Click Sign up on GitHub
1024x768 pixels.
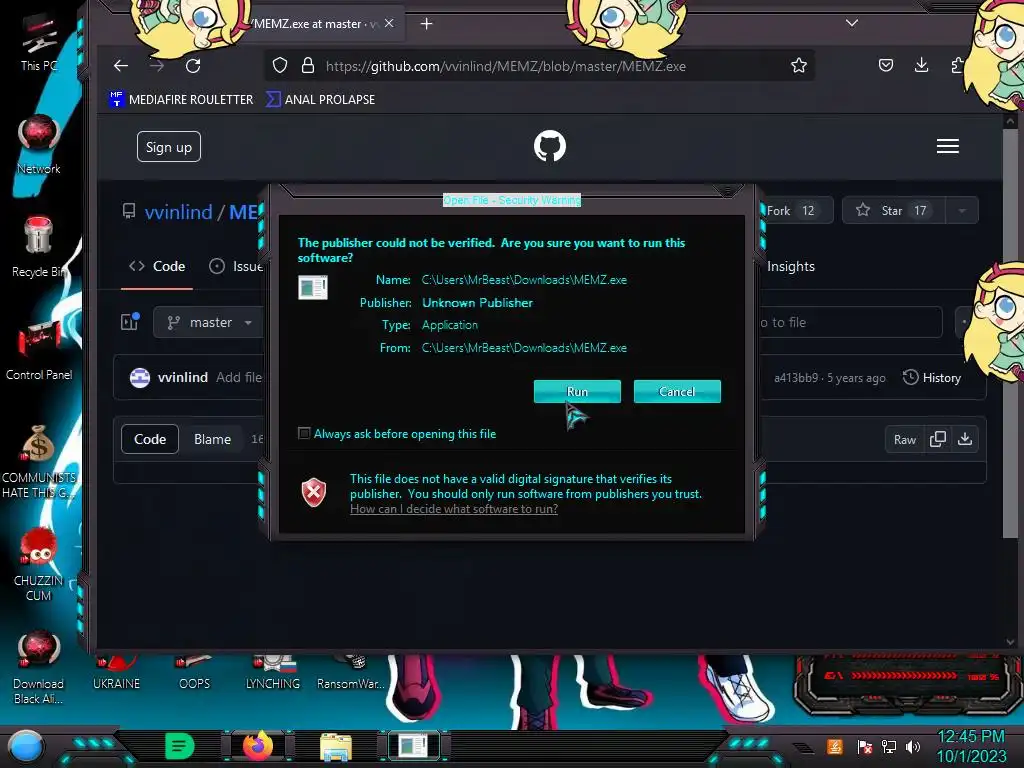coord(168,147)
